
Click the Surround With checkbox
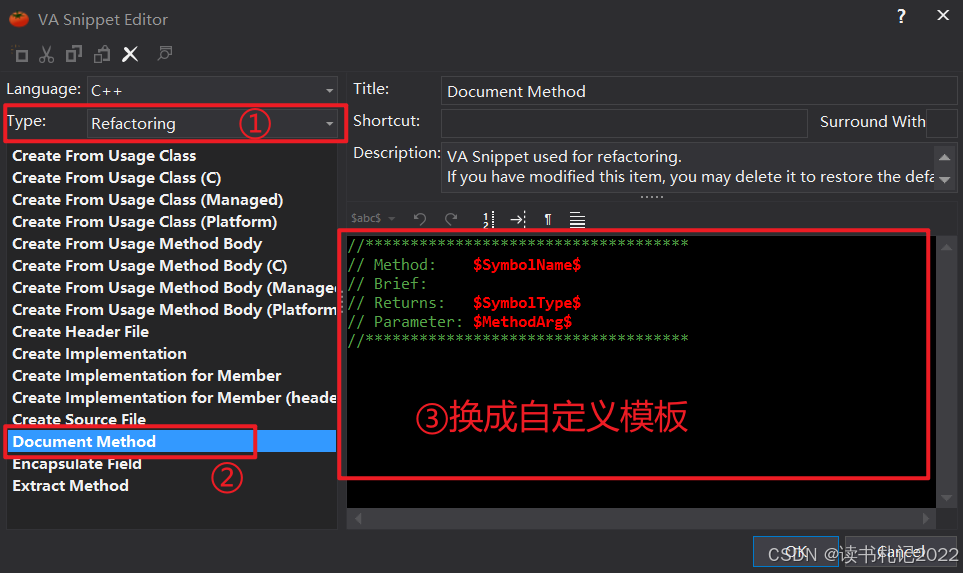(x=942, y=123)
